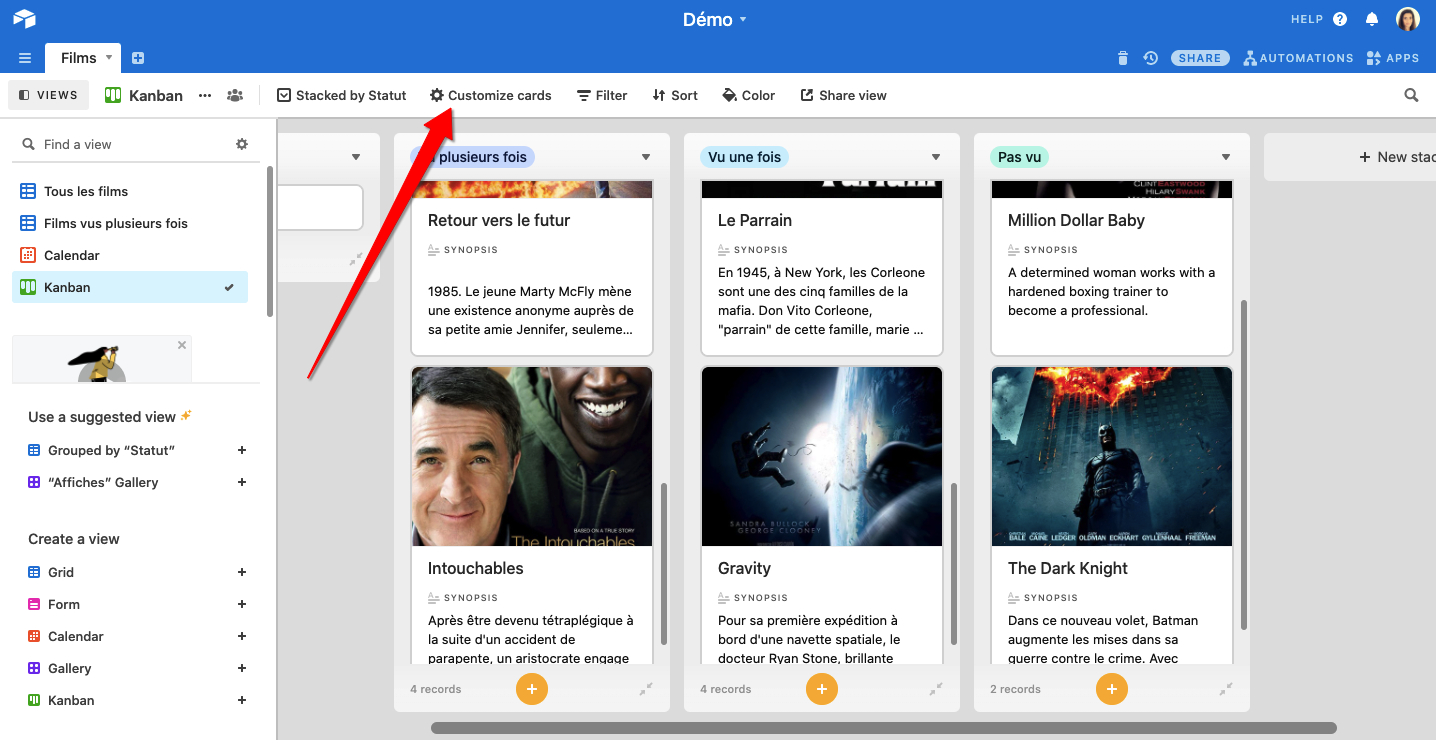This screenshot has height=741, width=1436.
Task: Click Share view button
Action: [843, 95]
